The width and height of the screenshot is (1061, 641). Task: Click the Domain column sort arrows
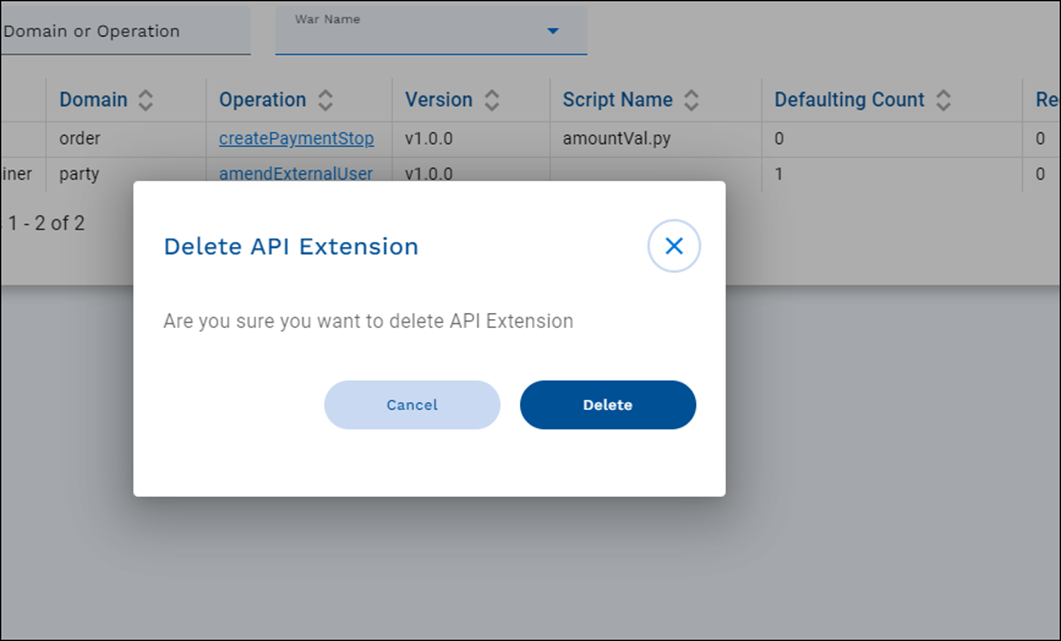coord(146,100)
